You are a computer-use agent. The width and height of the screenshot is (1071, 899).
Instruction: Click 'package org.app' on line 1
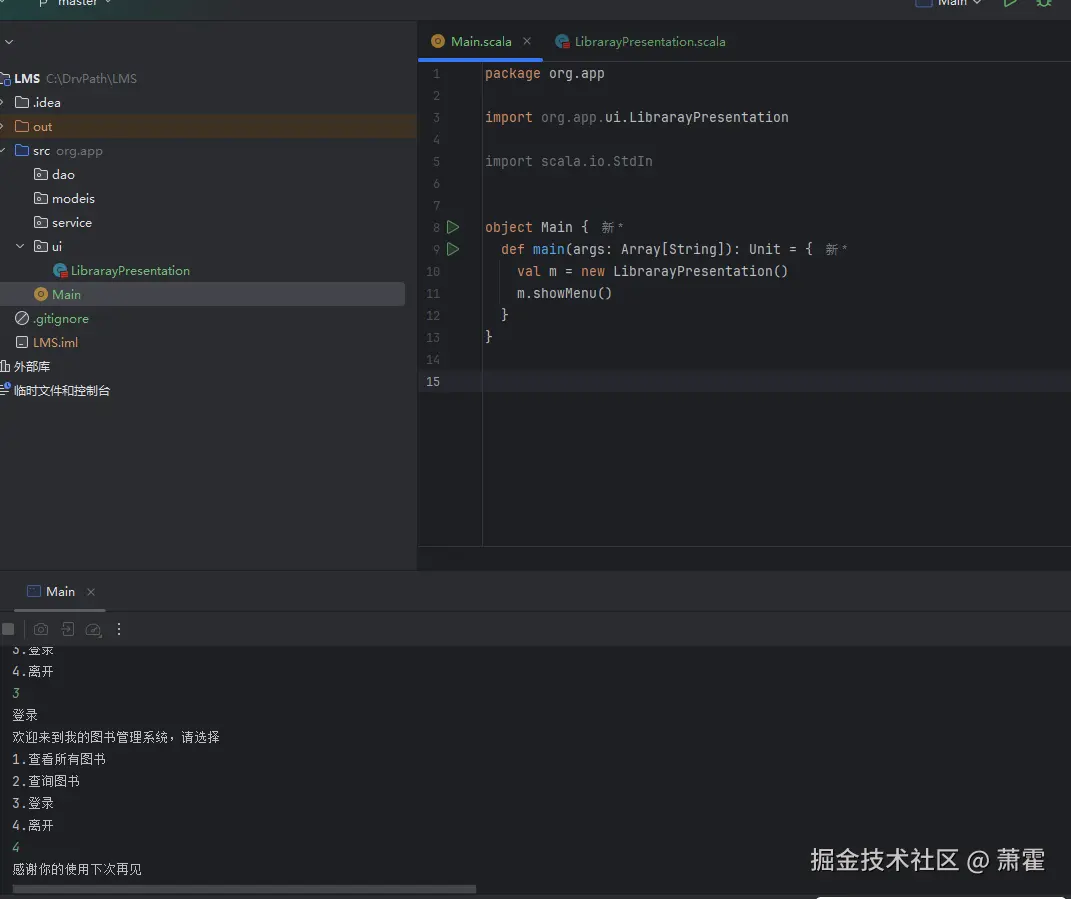544,73
